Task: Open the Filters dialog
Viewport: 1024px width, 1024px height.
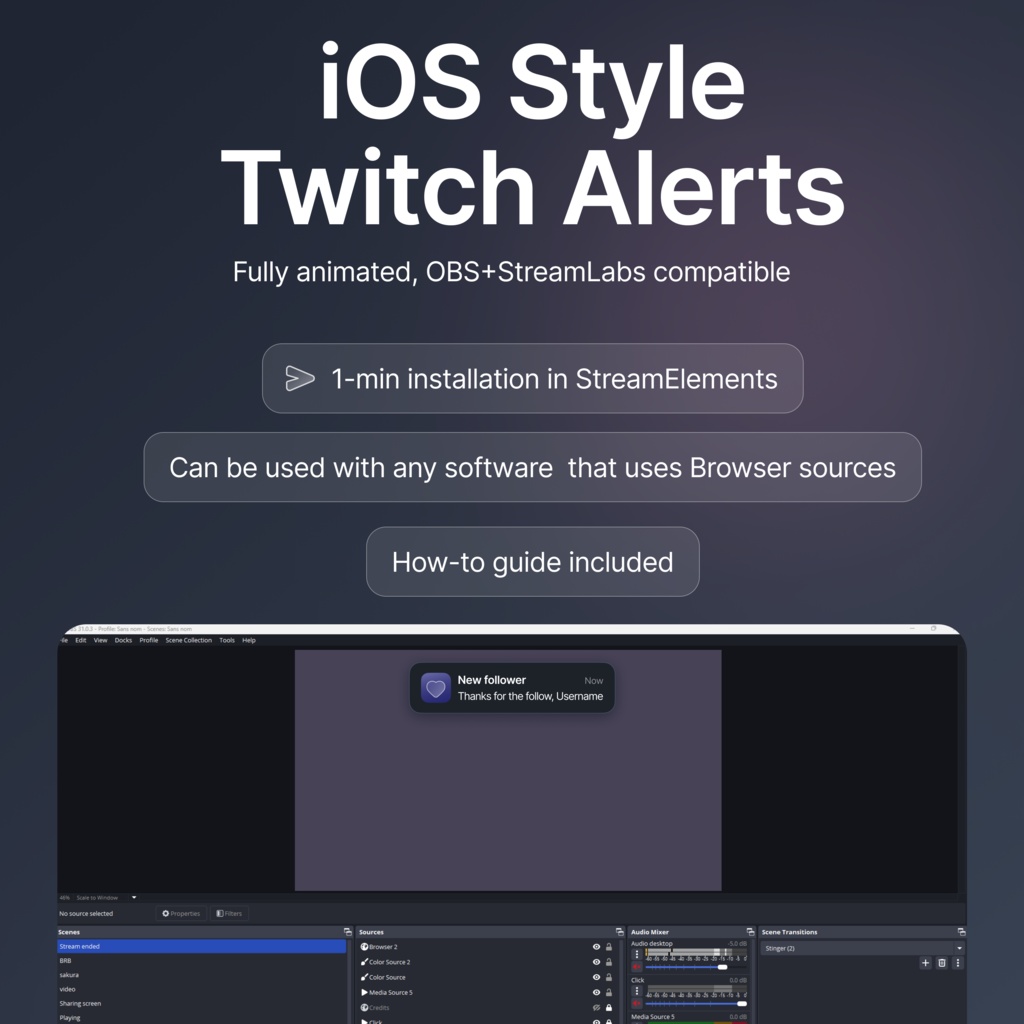Action: point(229,913)
